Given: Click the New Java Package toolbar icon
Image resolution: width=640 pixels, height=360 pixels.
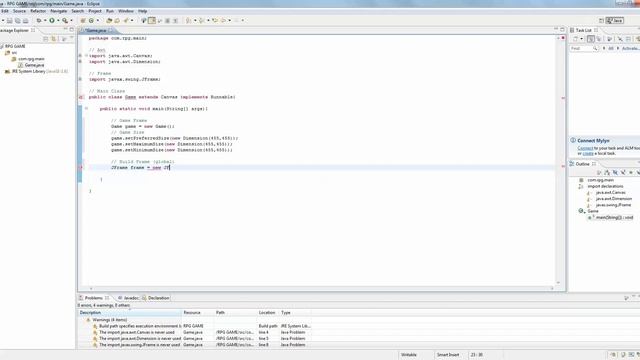Looking at the screenshot, I should (83, 20).
